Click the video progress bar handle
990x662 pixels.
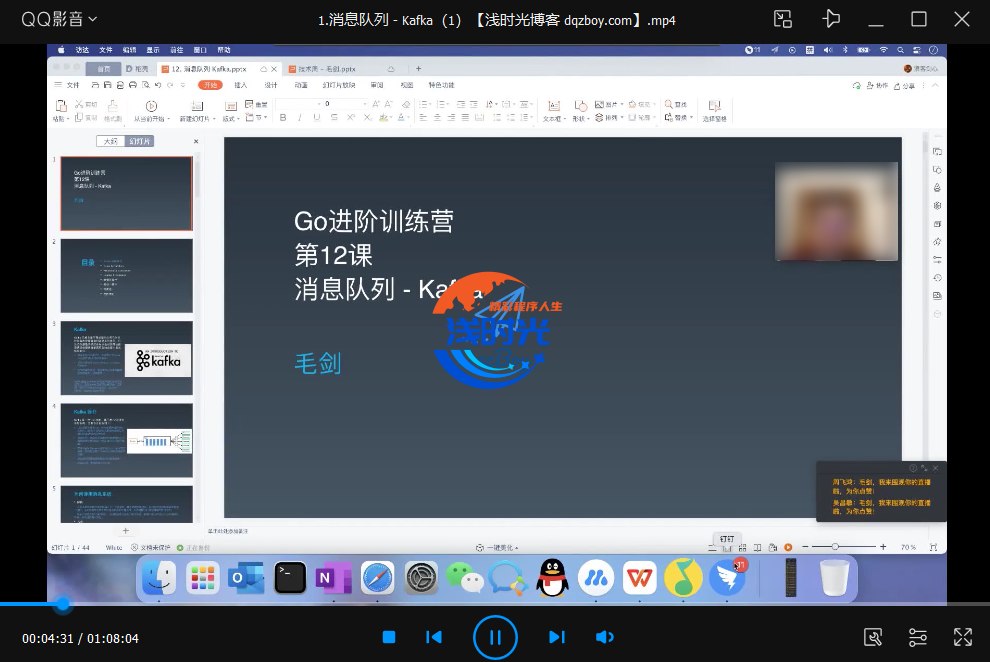[x=63, y=604]
